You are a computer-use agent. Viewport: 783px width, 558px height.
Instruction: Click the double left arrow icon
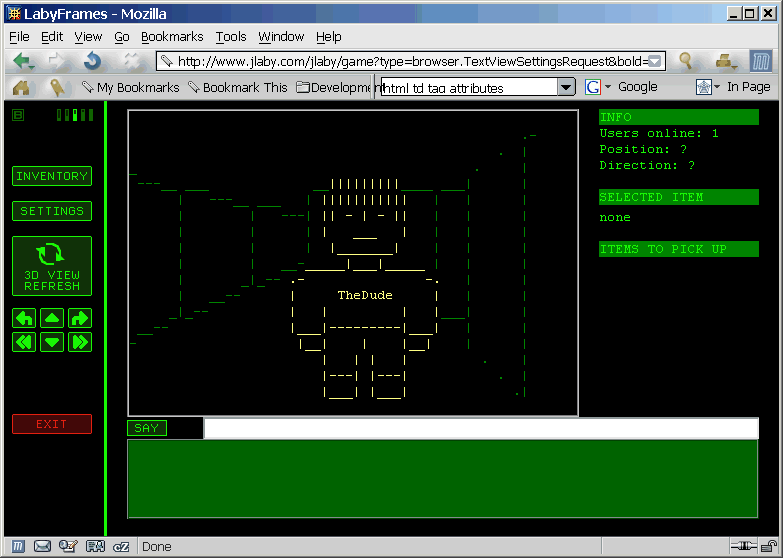[24, 342]
